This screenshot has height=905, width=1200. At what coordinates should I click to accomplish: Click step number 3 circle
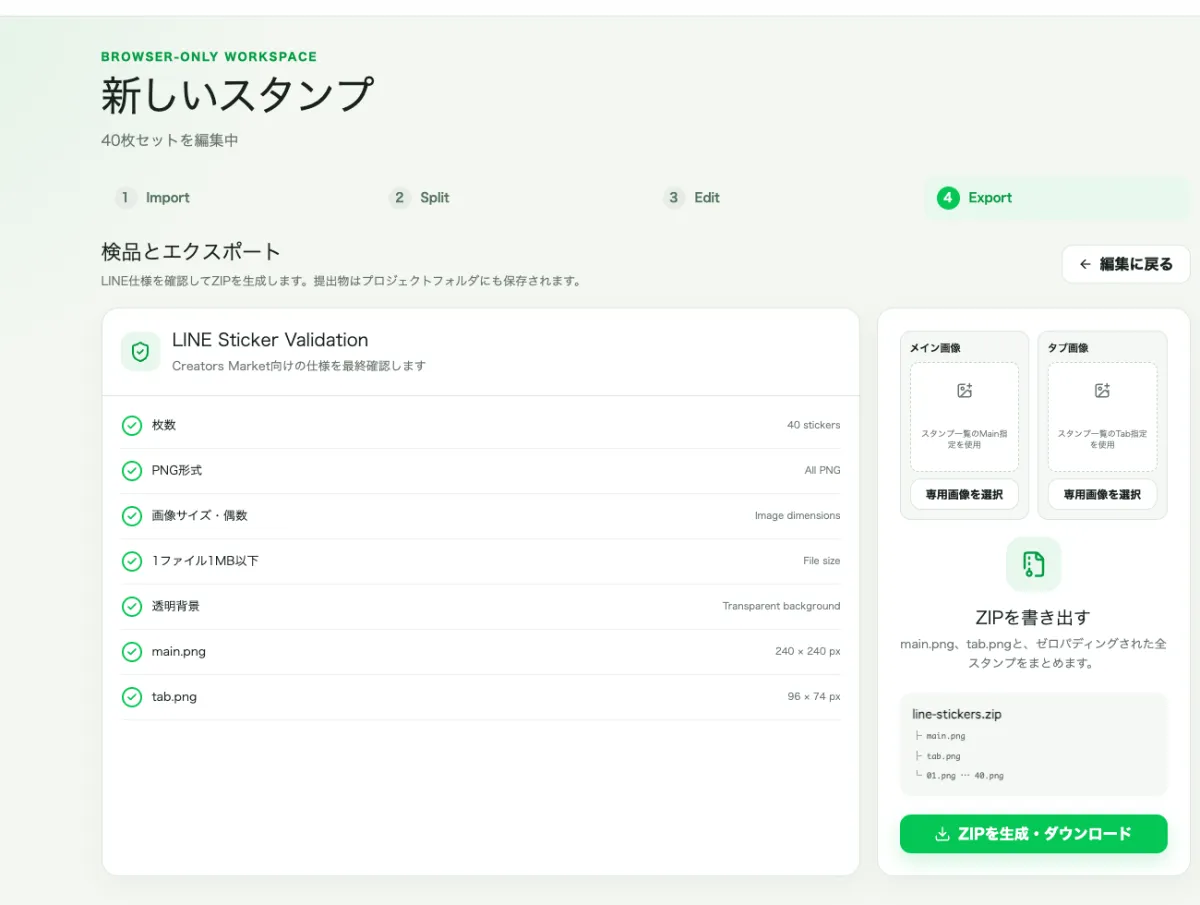coord(674,198)
